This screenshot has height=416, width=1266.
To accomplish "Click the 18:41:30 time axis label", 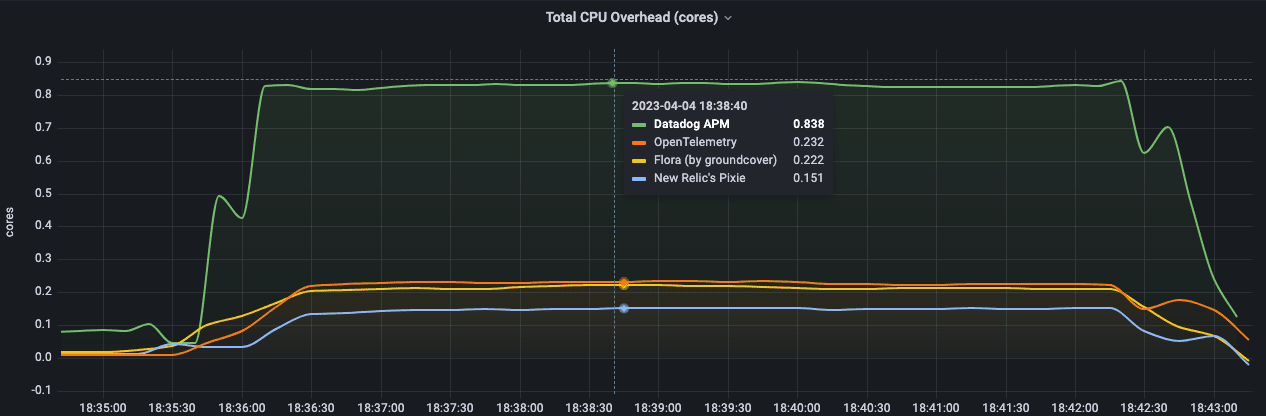I will (x=1005, y=408).
